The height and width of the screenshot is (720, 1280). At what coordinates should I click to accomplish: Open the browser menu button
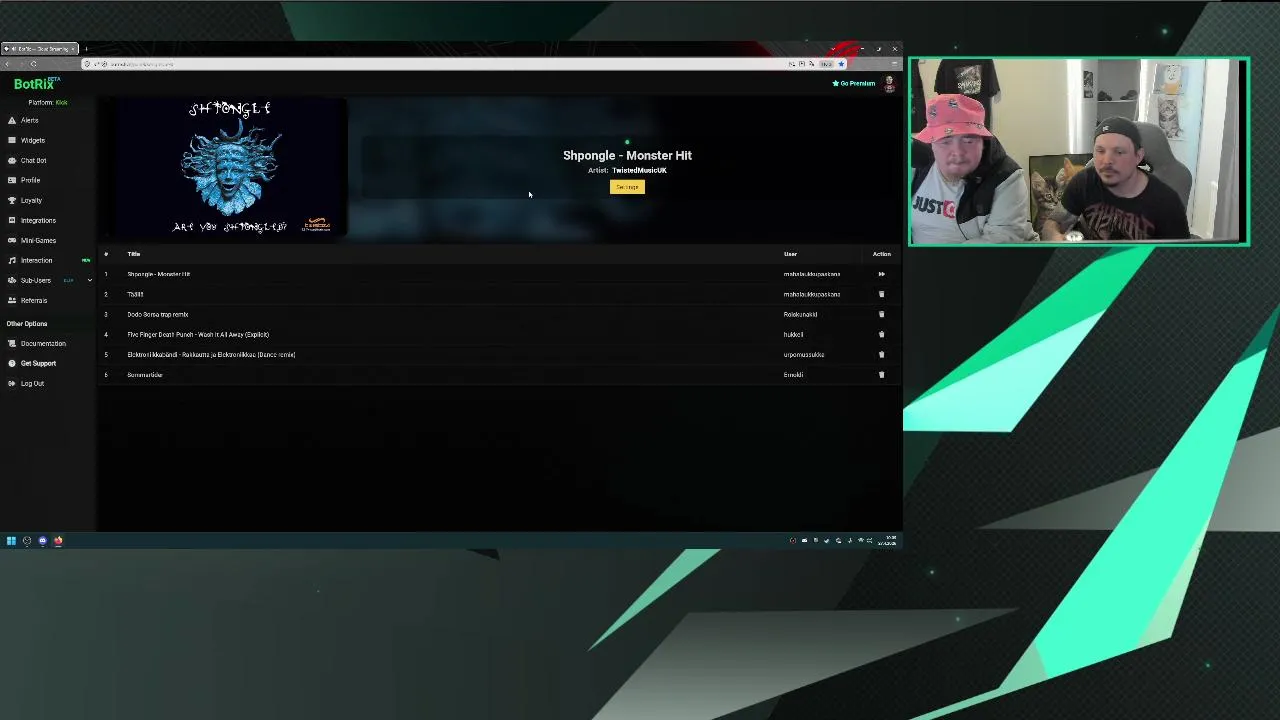[x=894, y=64]
